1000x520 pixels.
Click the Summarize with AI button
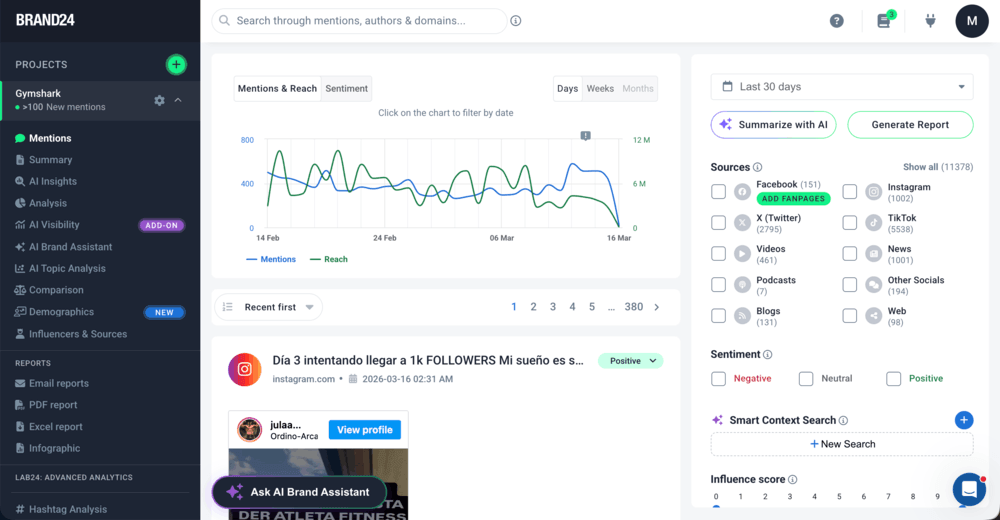[x=774, y=125]
